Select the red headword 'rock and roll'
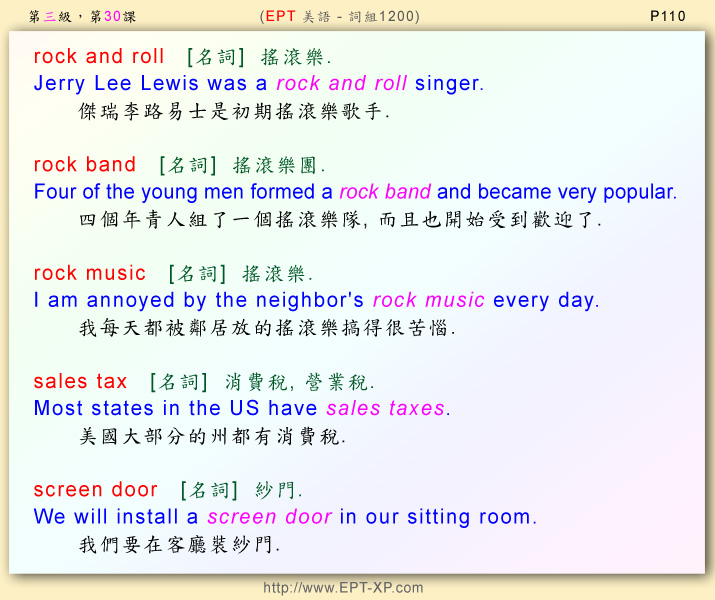The width and height of the screenshot is (715, 600). coord(99,57)
